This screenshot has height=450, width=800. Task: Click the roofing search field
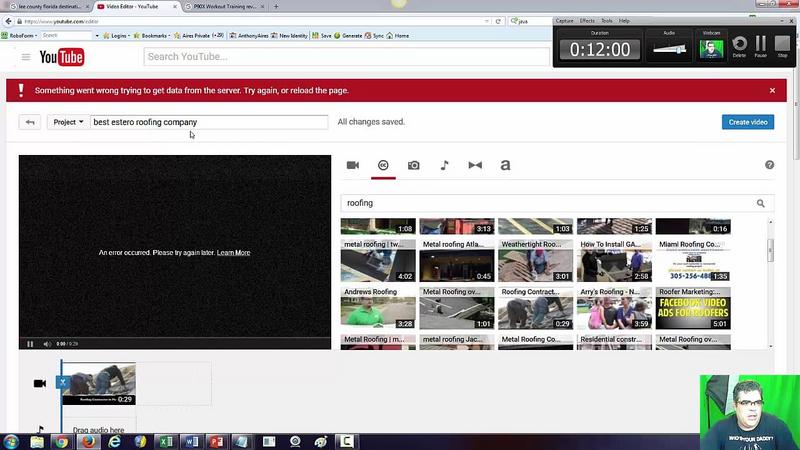coord(548,203)
